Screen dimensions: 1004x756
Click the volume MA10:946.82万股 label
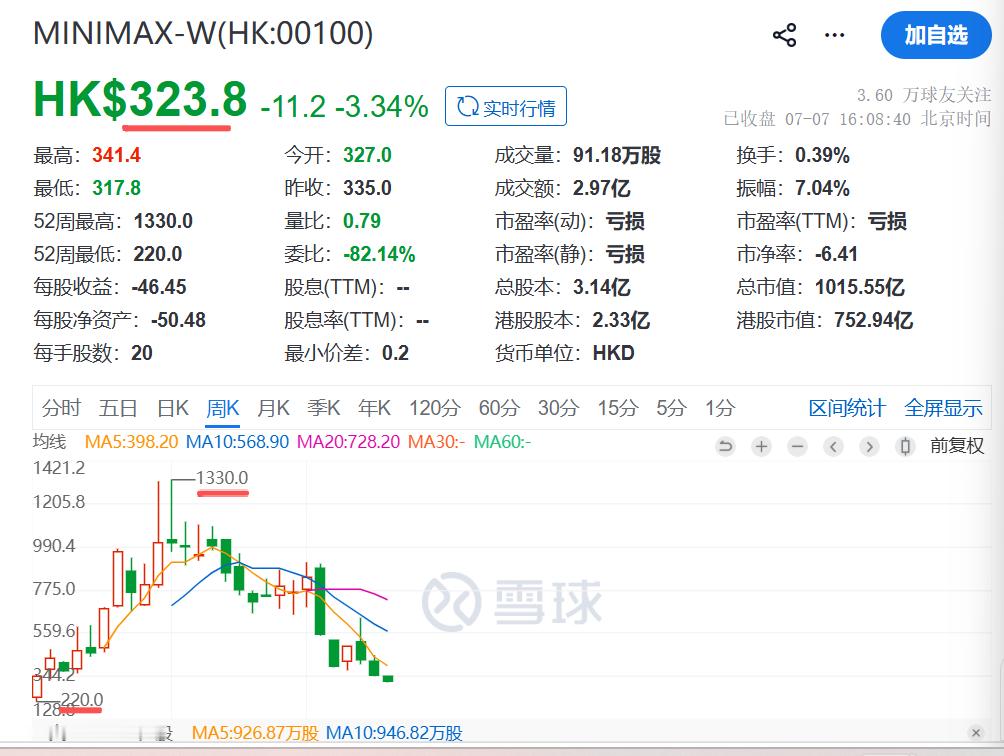click(x=394, y=733)
